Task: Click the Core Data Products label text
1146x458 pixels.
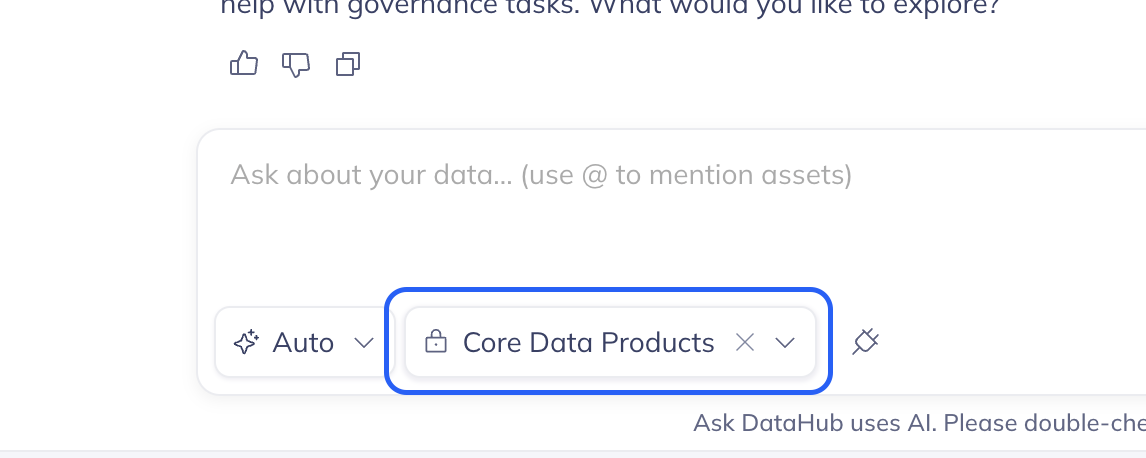Action: click(588, 343)
